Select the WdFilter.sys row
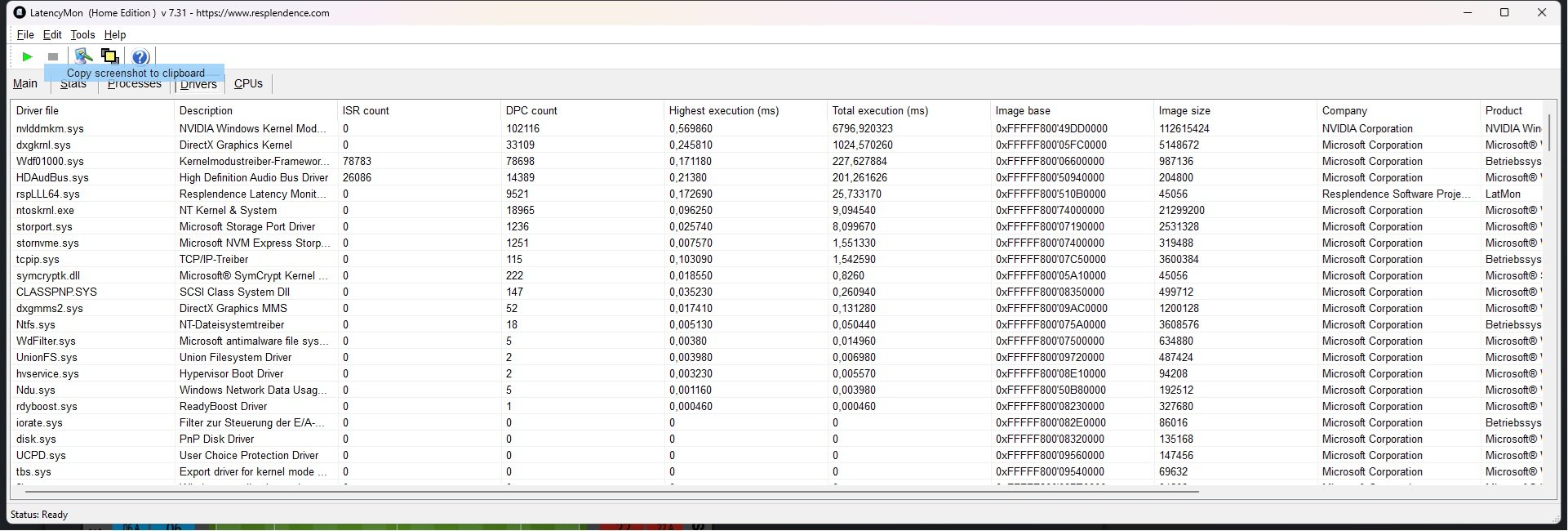This screenshot has height=531, width=1568. coord(777,341)
